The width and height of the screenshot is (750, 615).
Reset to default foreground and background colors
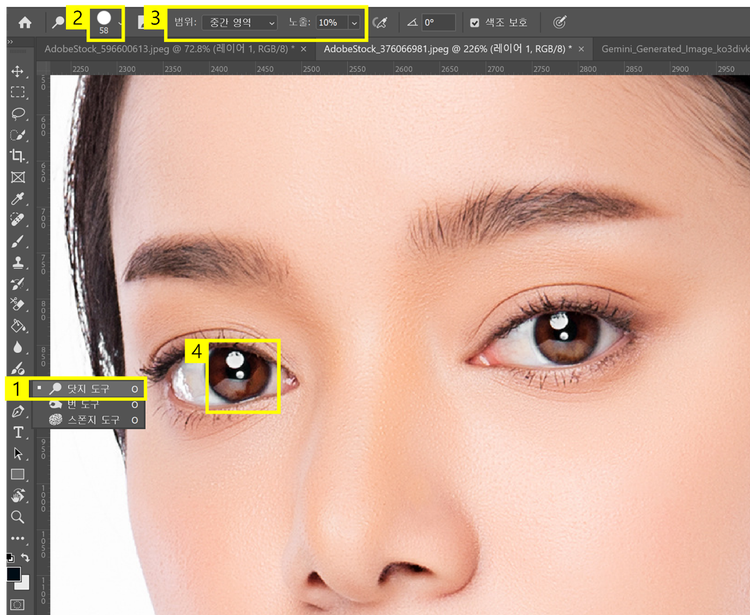(11, 558)
